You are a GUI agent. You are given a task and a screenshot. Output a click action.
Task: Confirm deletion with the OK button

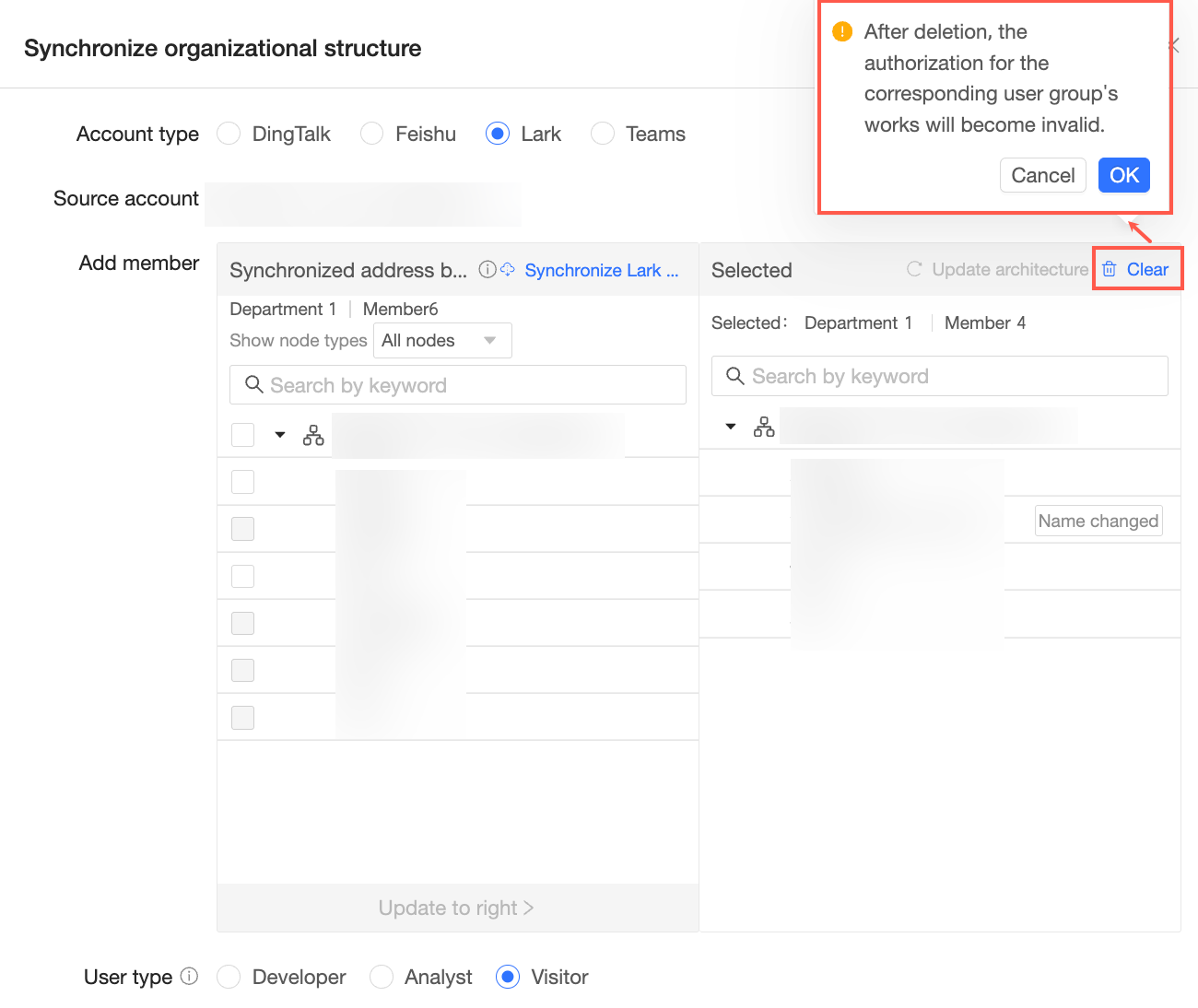1124,175
